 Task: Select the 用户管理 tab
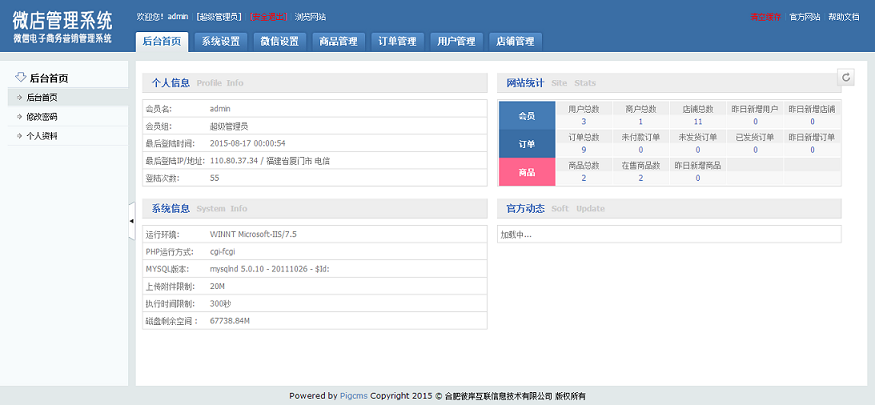456,42
